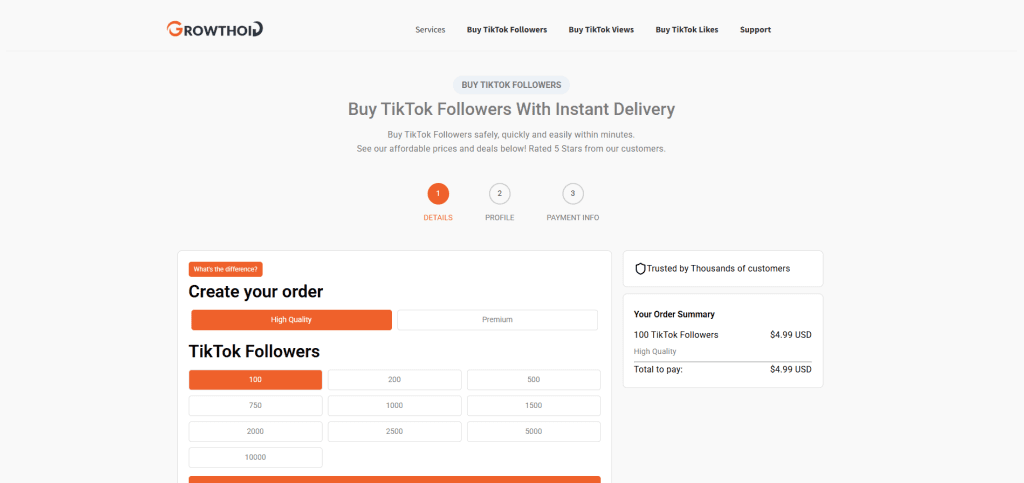Open the Support page

[755, 30]
